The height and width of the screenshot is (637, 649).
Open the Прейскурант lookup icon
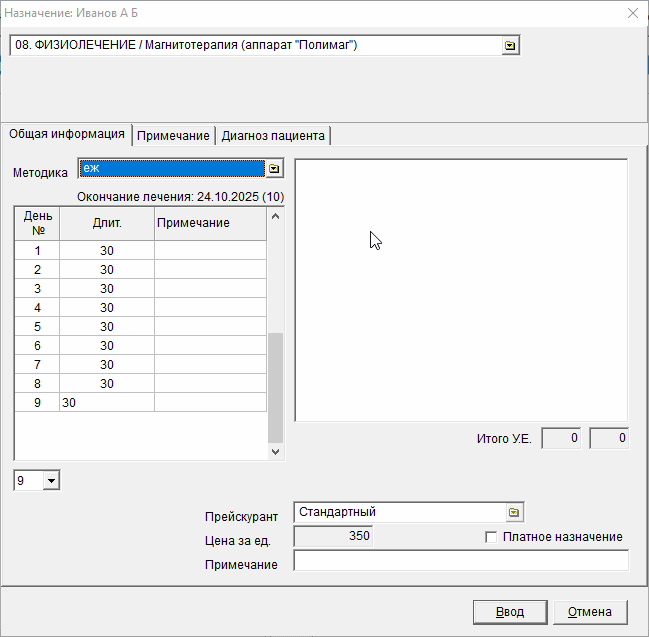point(514,512)
